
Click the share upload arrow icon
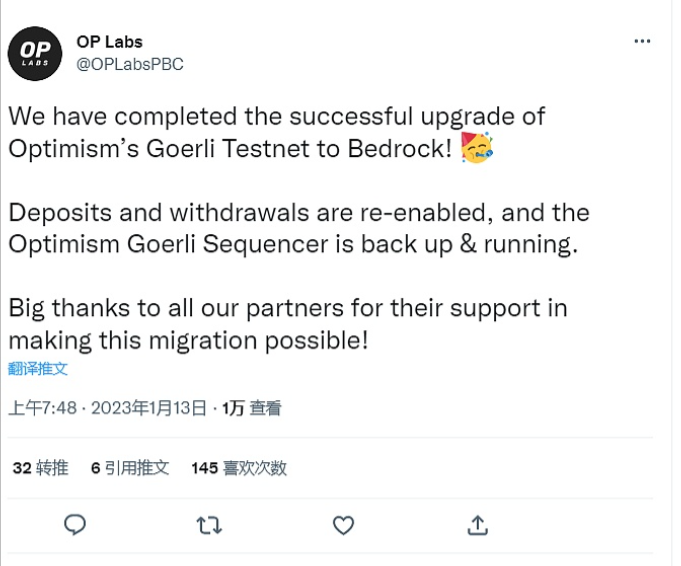point(478,525)
